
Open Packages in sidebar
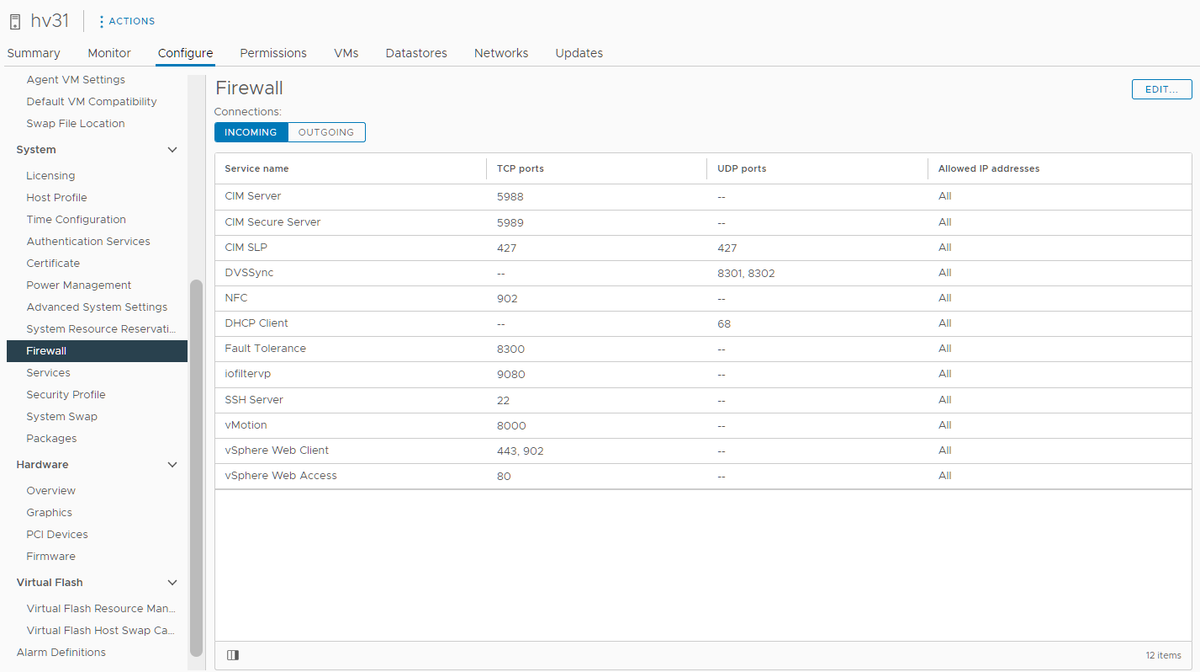pos(52,439)
